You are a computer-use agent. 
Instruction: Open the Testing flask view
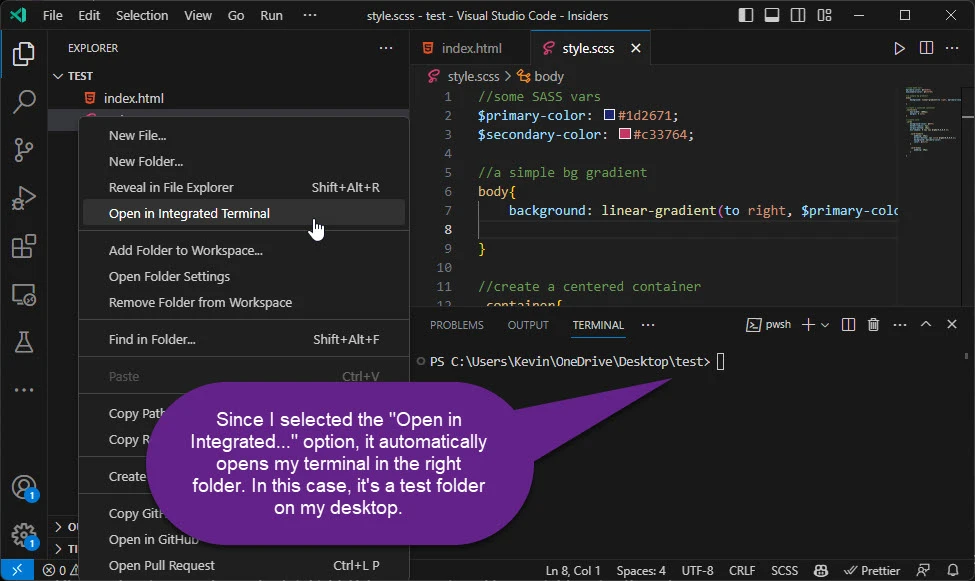[24, 343]
